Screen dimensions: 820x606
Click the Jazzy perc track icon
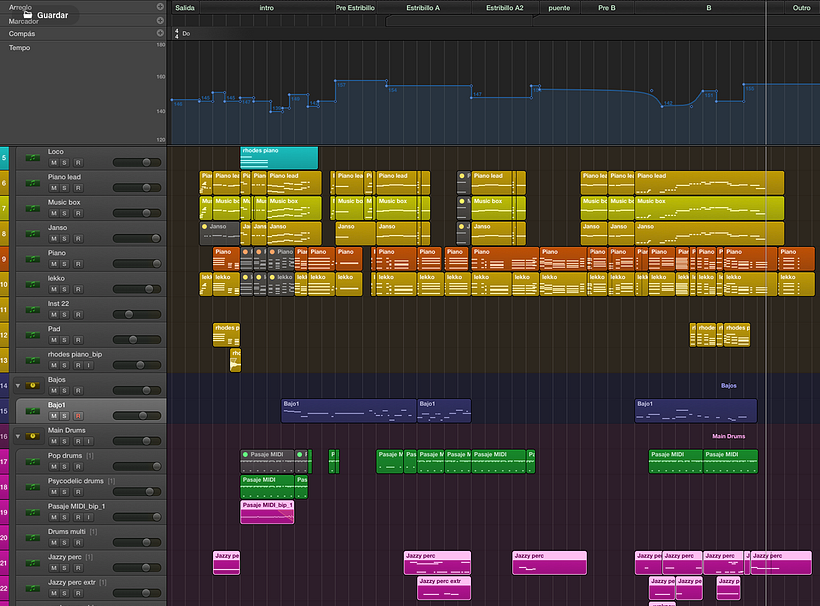click(33, 563)
